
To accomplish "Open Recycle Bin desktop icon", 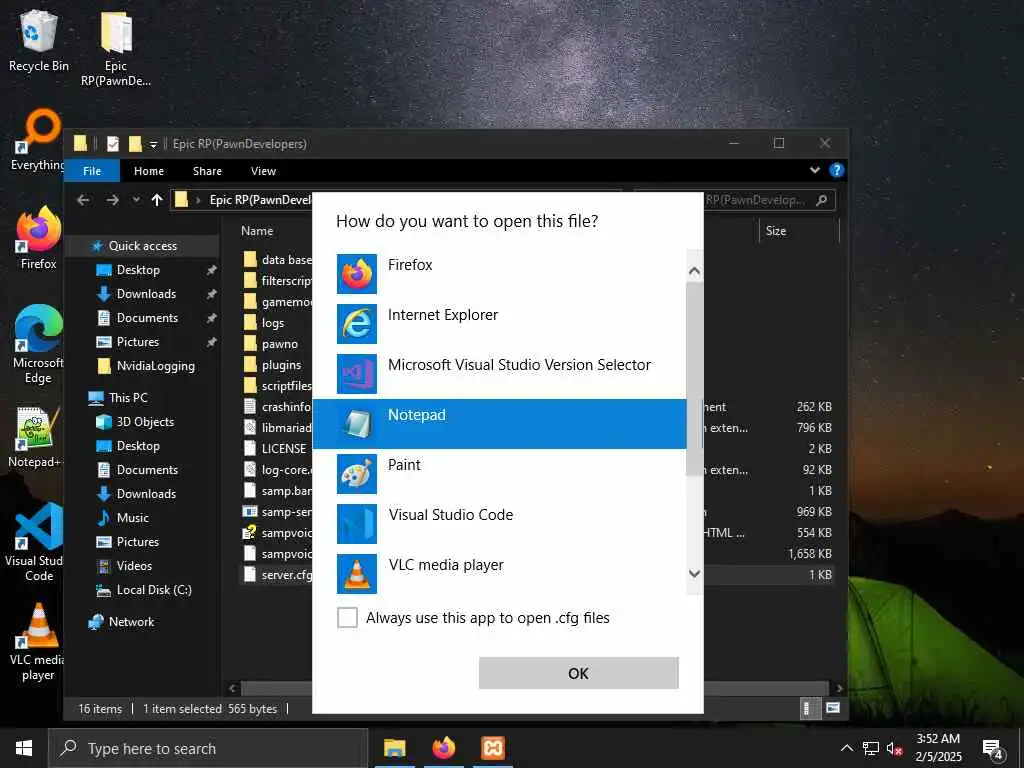I will pyautogui.click(x=39, y=41).
